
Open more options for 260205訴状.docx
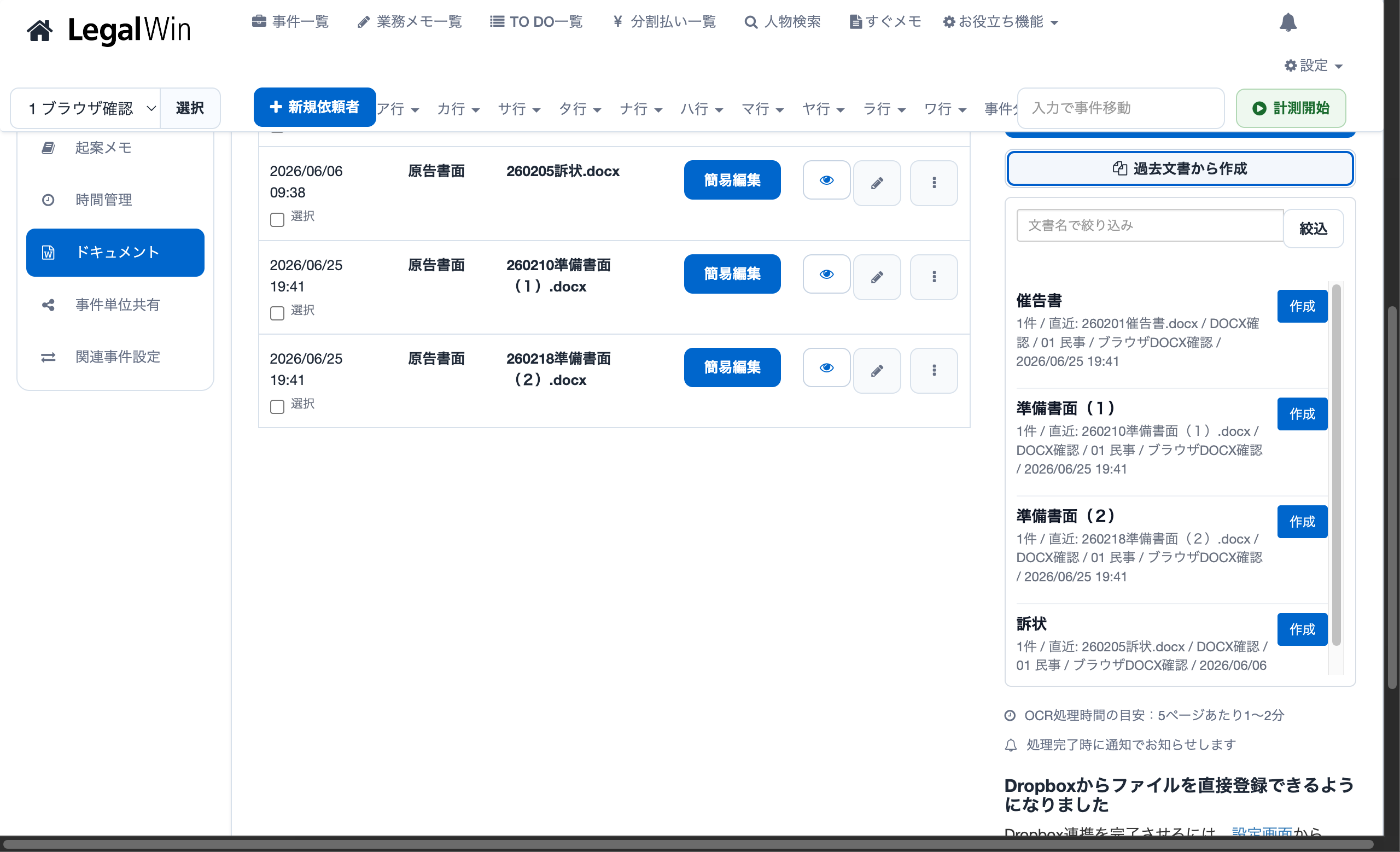(x=934, y=183)
